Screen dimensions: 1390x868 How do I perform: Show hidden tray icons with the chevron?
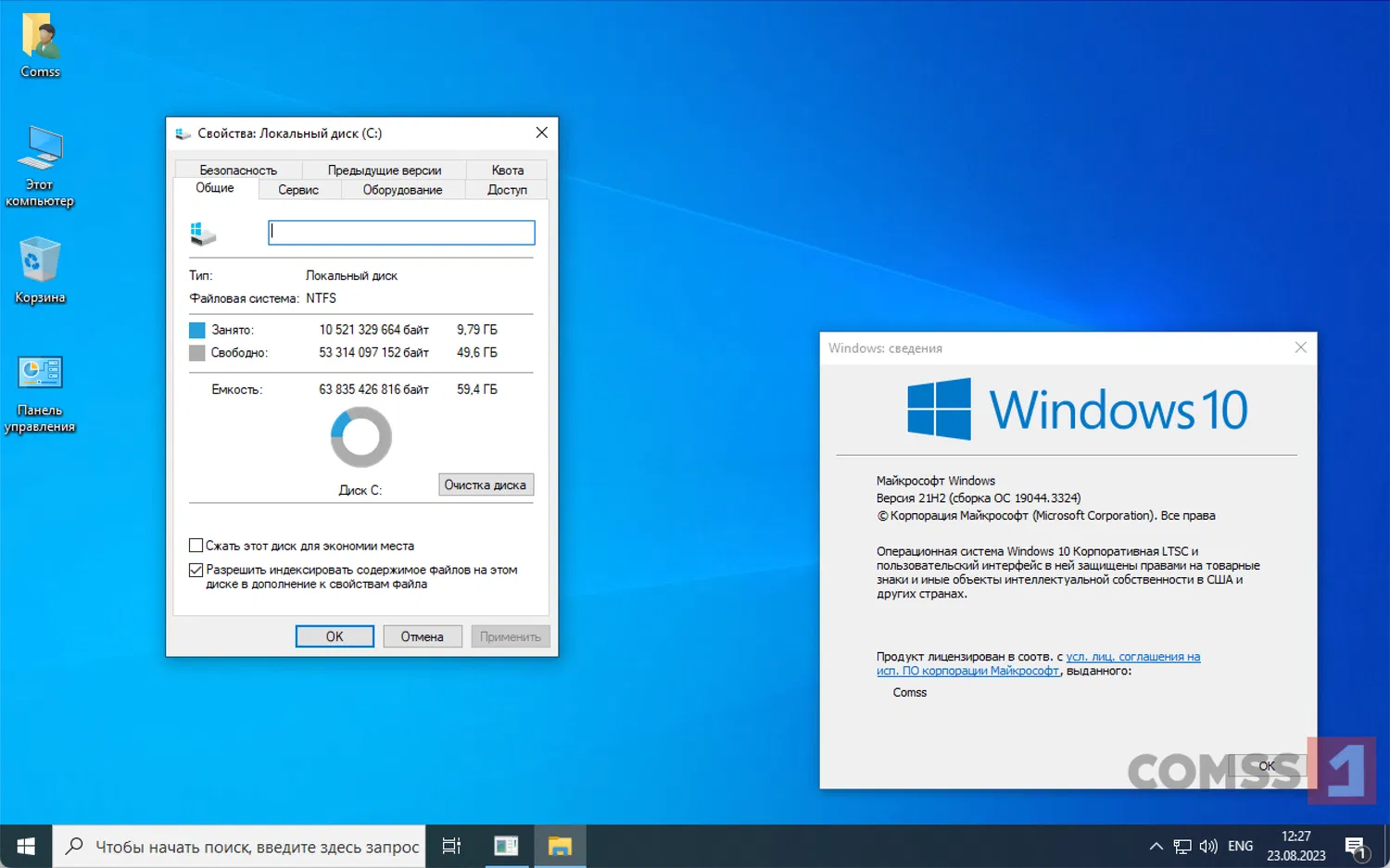[1156, 846]
